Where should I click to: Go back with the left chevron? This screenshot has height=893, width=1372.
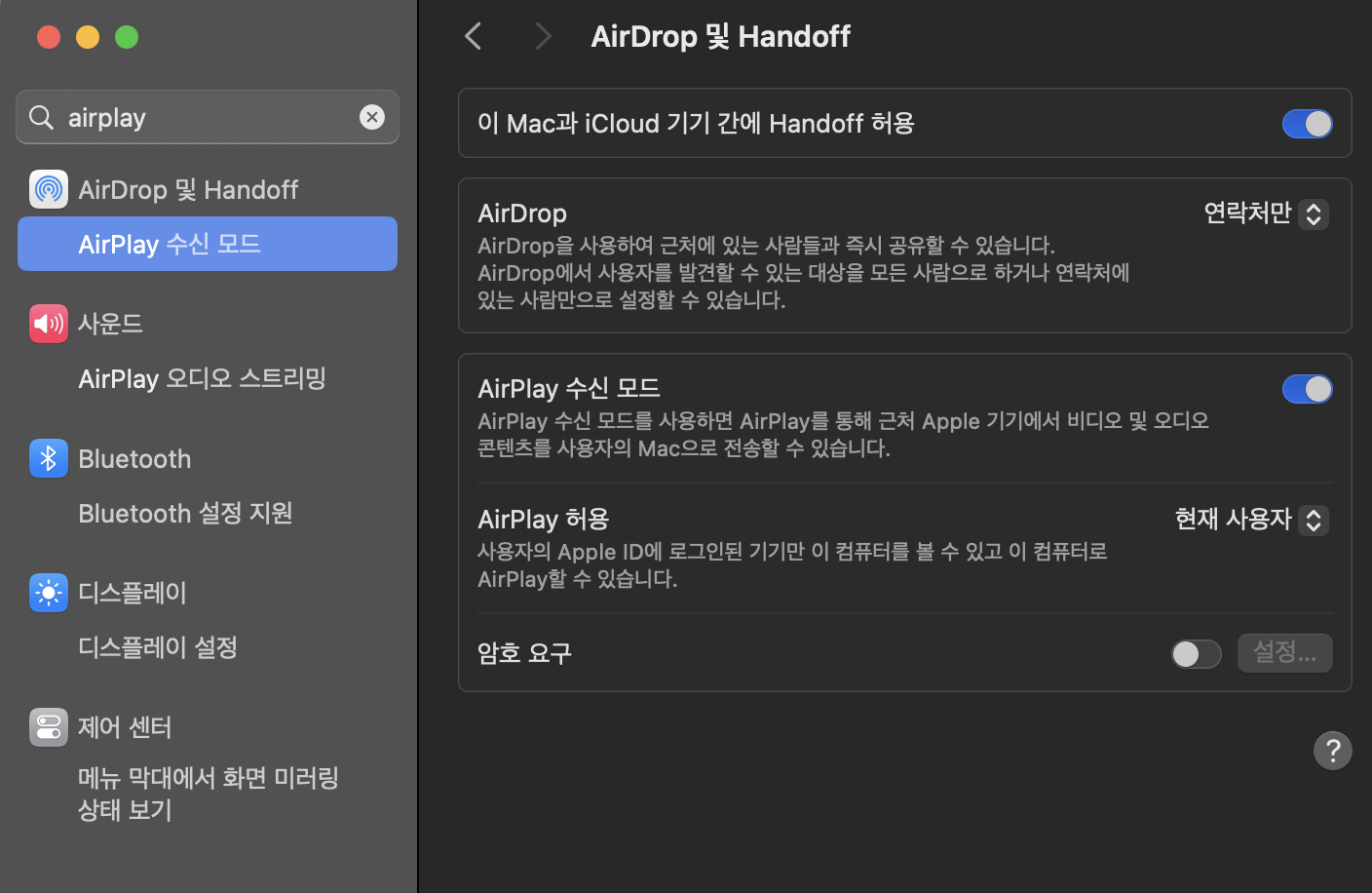(474, 37)
